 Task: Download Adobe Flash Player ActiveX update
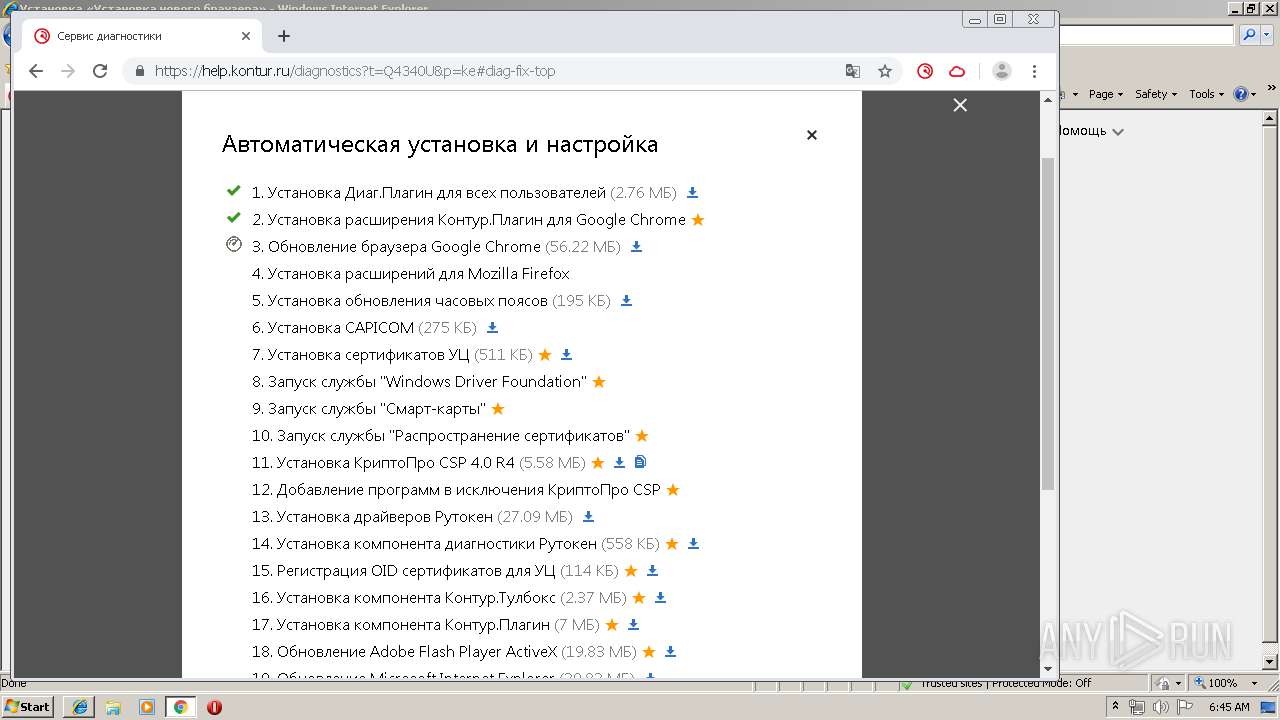[x=670, y=652]
